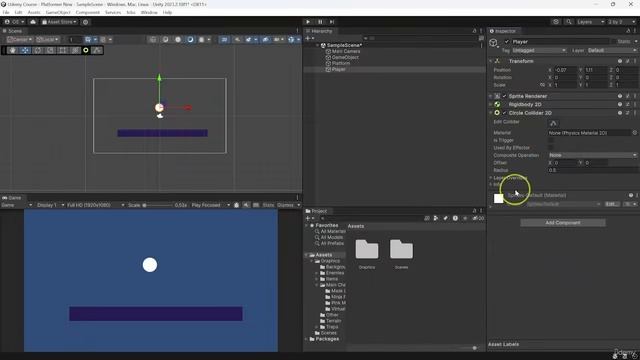Open the Asset Store dropdown
The width and height of the screenshot is (640, 360).
coord(60,22)
